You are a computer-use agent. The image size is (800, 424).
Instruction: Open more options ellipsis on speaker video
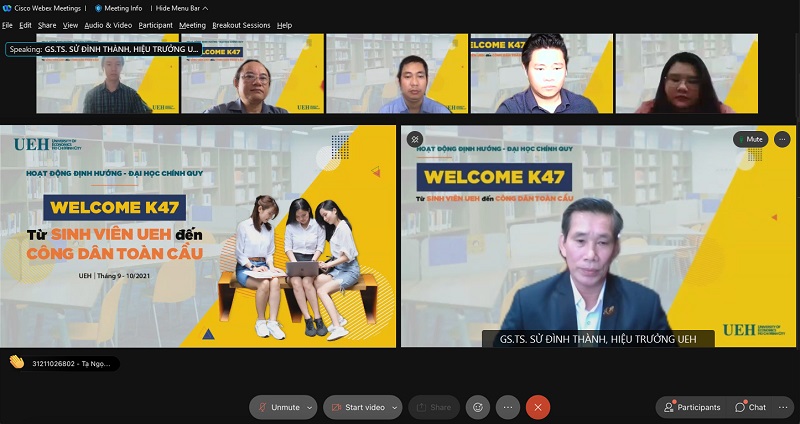[782, 139]
